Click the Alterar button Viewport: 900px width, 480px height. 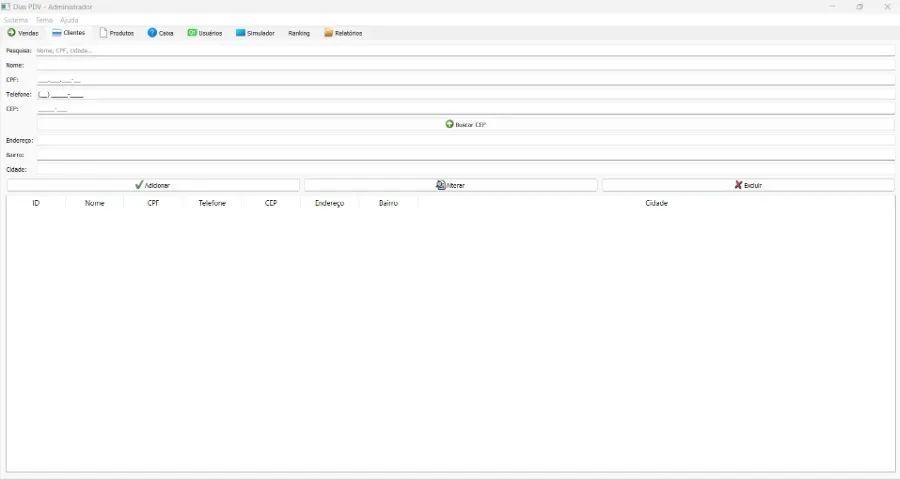click(x=450, y=185)
